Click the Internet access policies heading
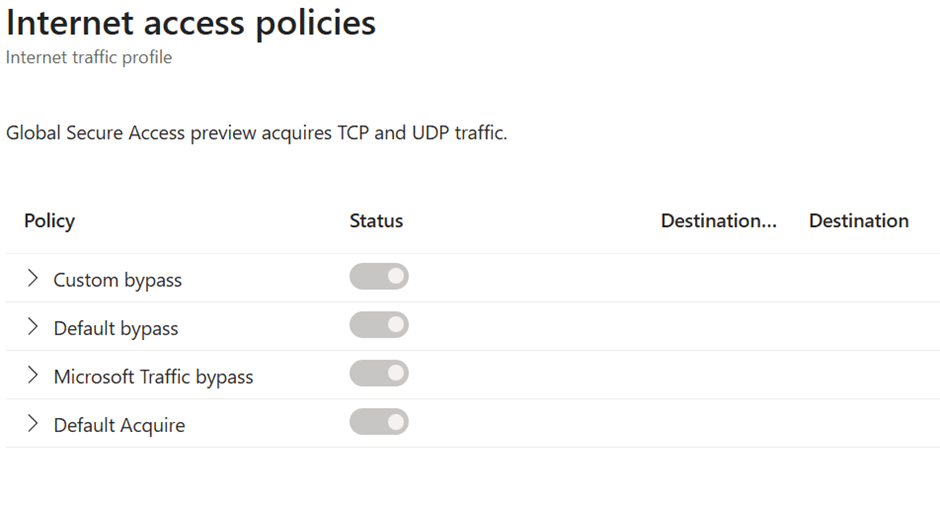940x510 pixels. click(191, 22)
